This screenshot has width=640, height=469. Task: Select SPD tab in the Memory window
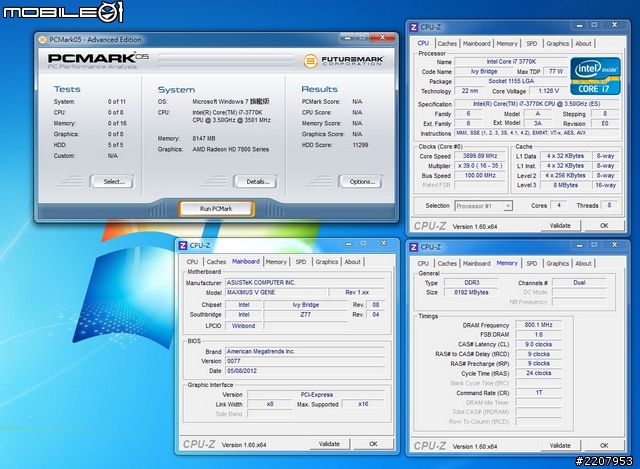[x=531, y=264]
